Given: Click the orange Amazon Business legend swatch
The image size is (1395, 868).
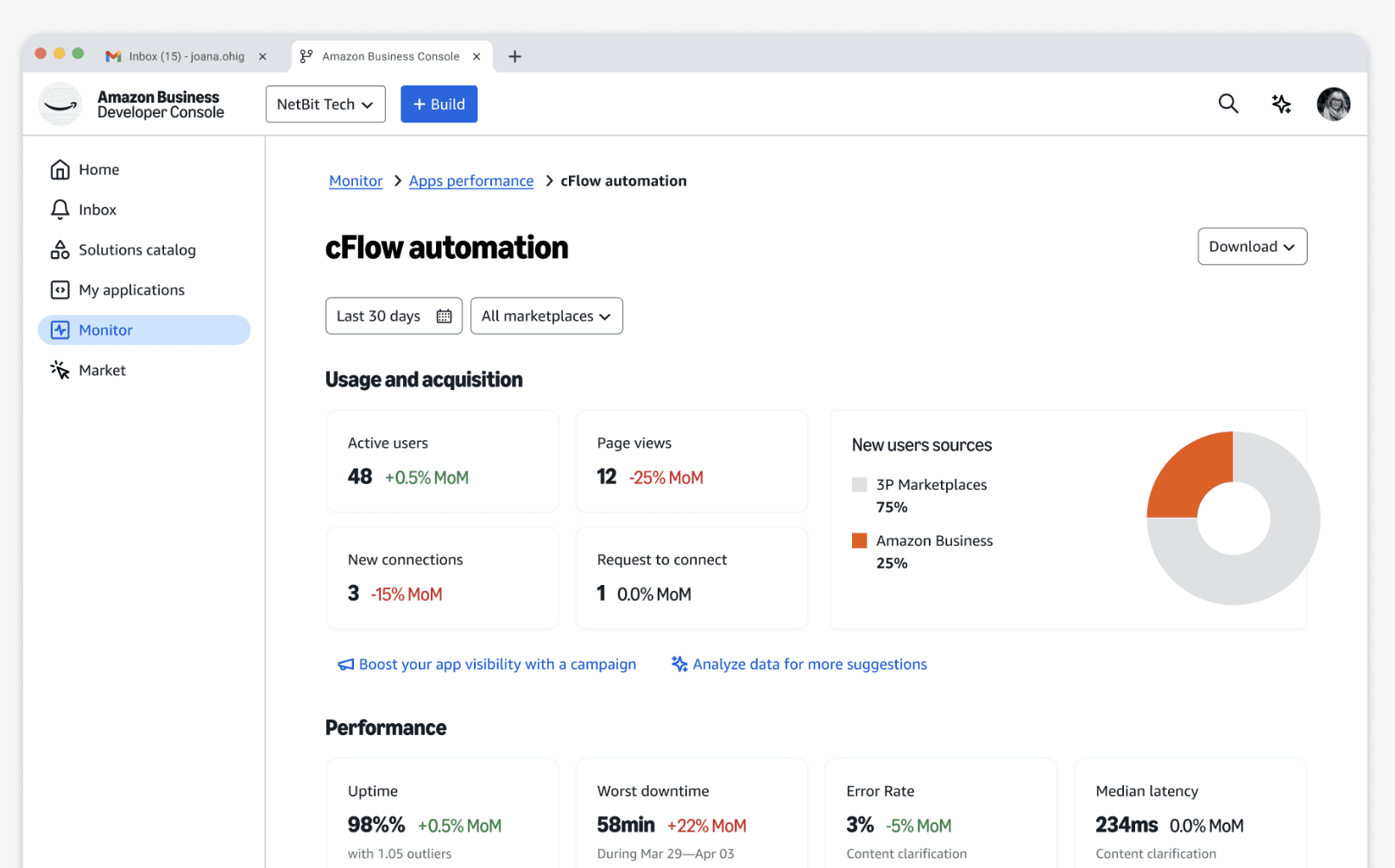Looking at the screenshot, I should [x=859, y=541].
